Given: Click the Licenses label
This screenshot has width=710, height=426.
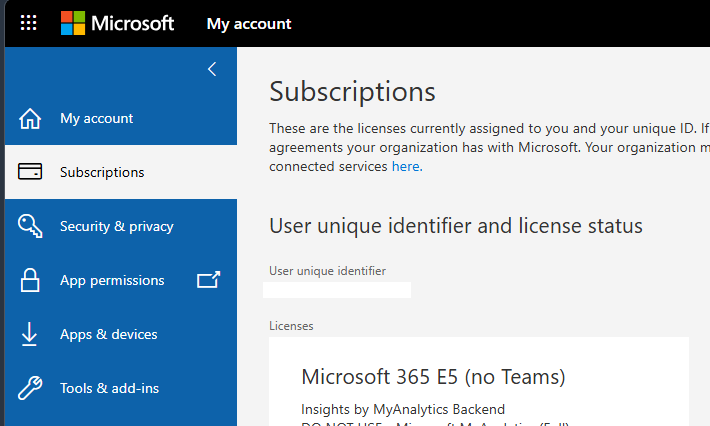Looking at the screenshot, I should coord(291,326).
